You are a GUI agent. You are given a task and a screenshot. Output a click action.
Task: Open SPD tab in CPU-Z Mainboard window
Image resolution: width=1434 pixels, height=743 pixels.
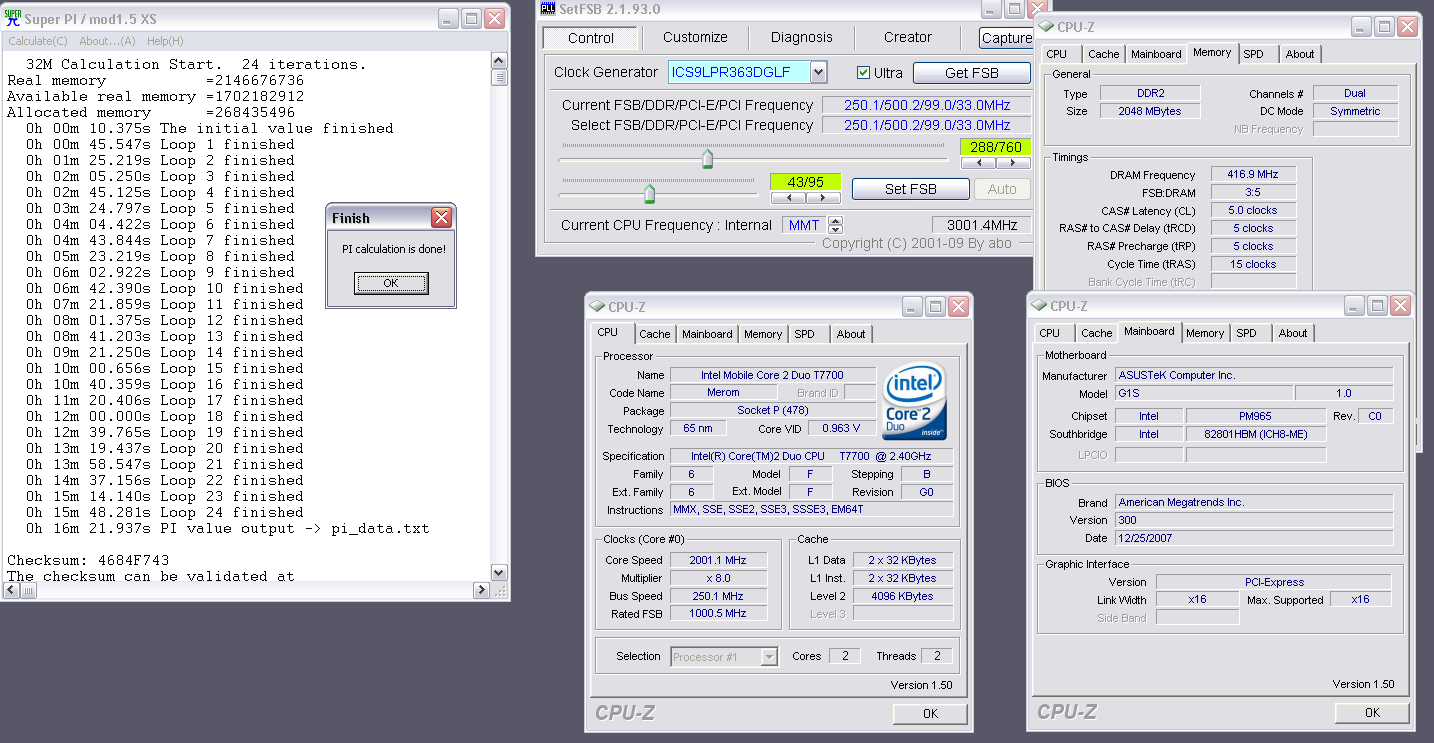pos(1246,333)
